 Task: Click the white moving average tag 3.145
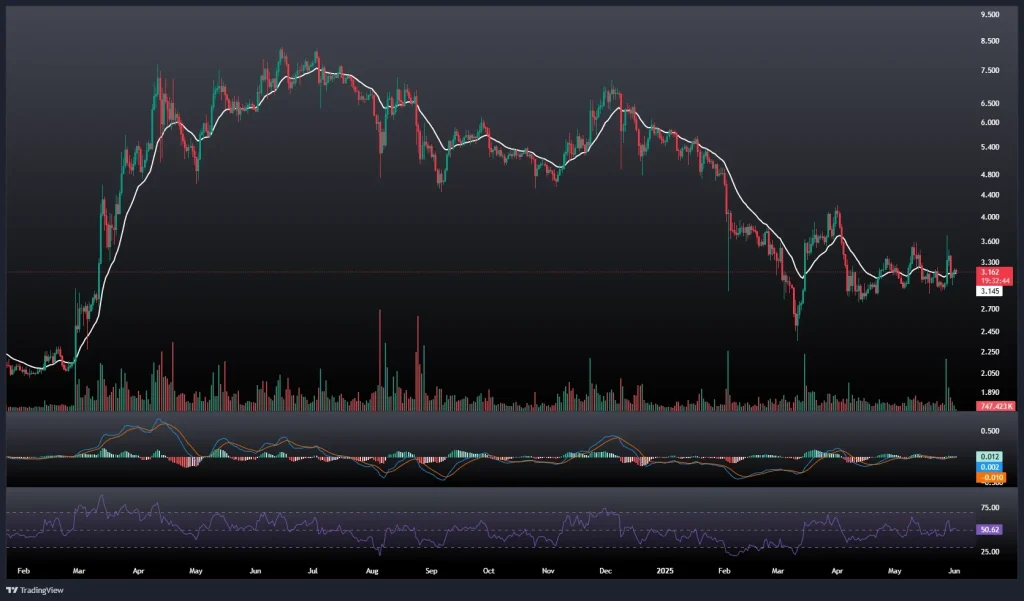click(x=989, y=291)
